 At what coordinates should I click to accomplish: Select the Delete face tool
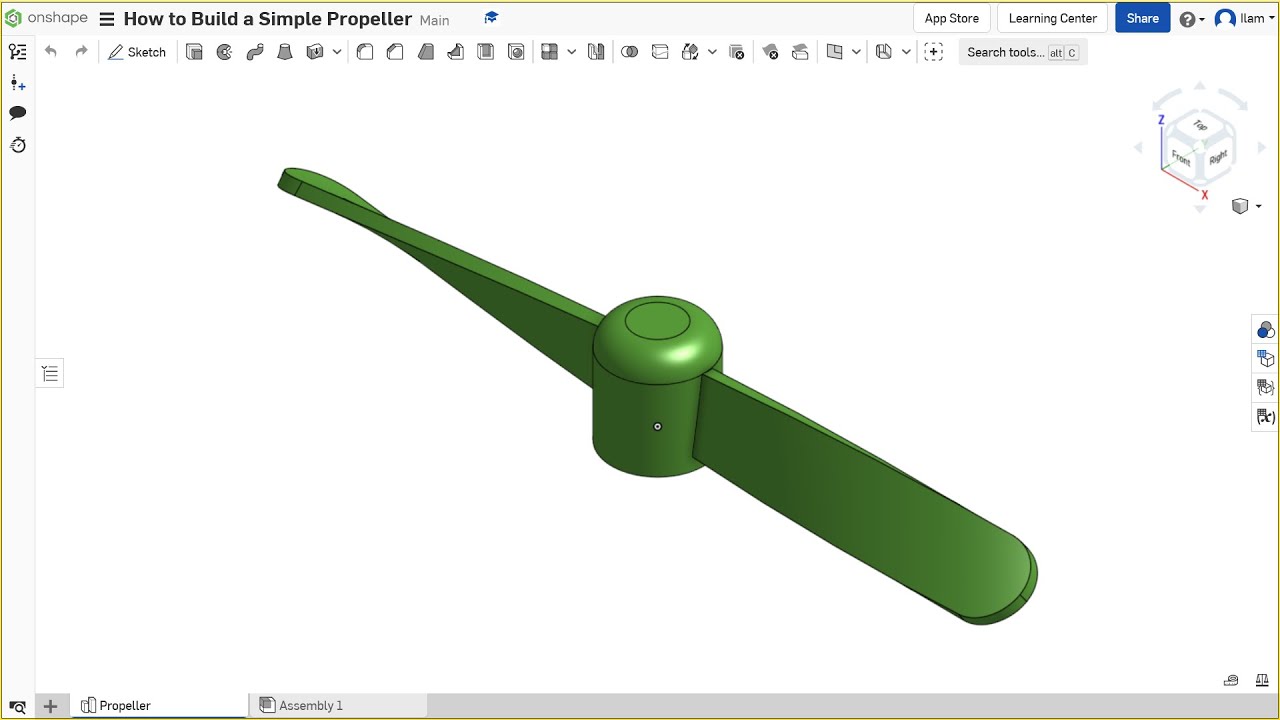(770, 52)
